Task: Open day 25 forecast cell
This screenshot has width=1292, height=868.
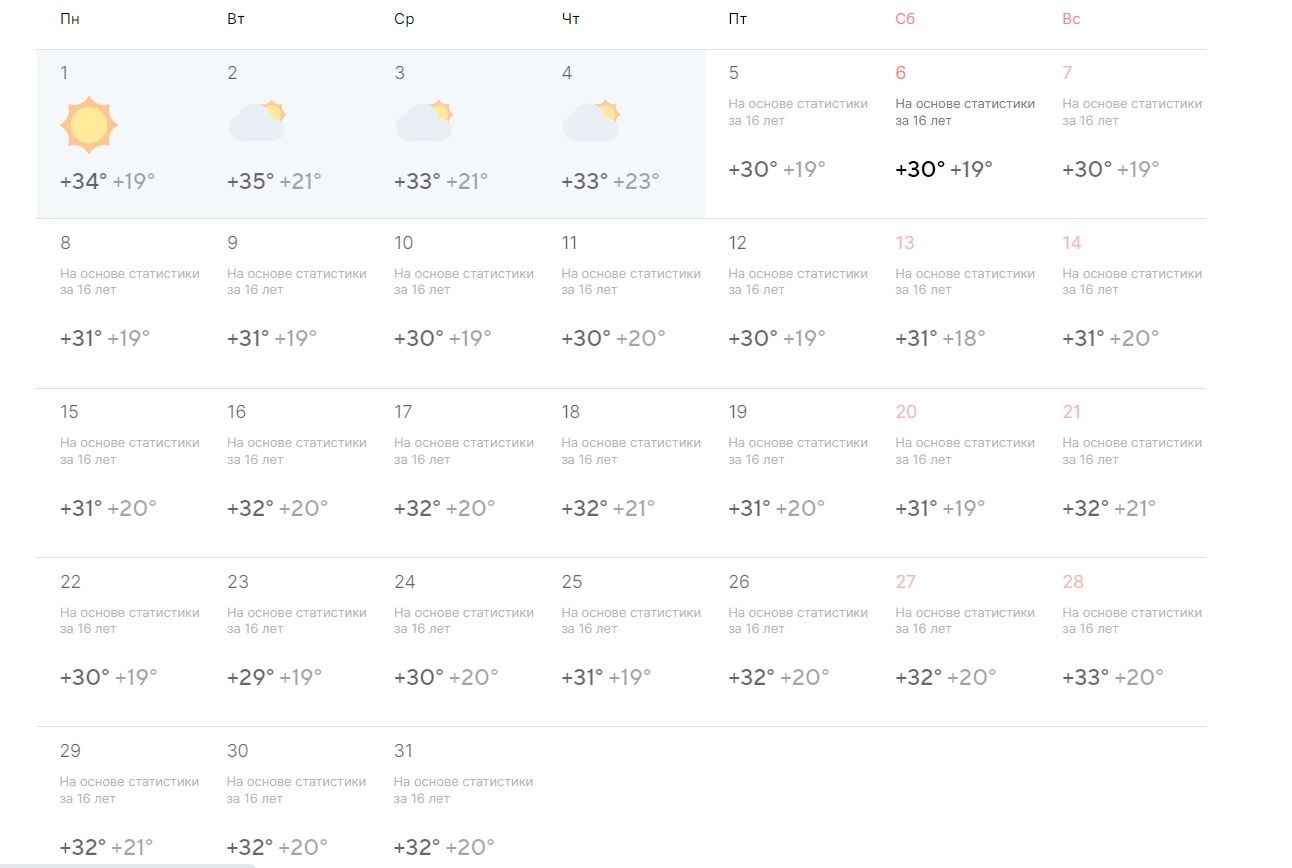Action: pyautogui.click(x=621, y=642)
